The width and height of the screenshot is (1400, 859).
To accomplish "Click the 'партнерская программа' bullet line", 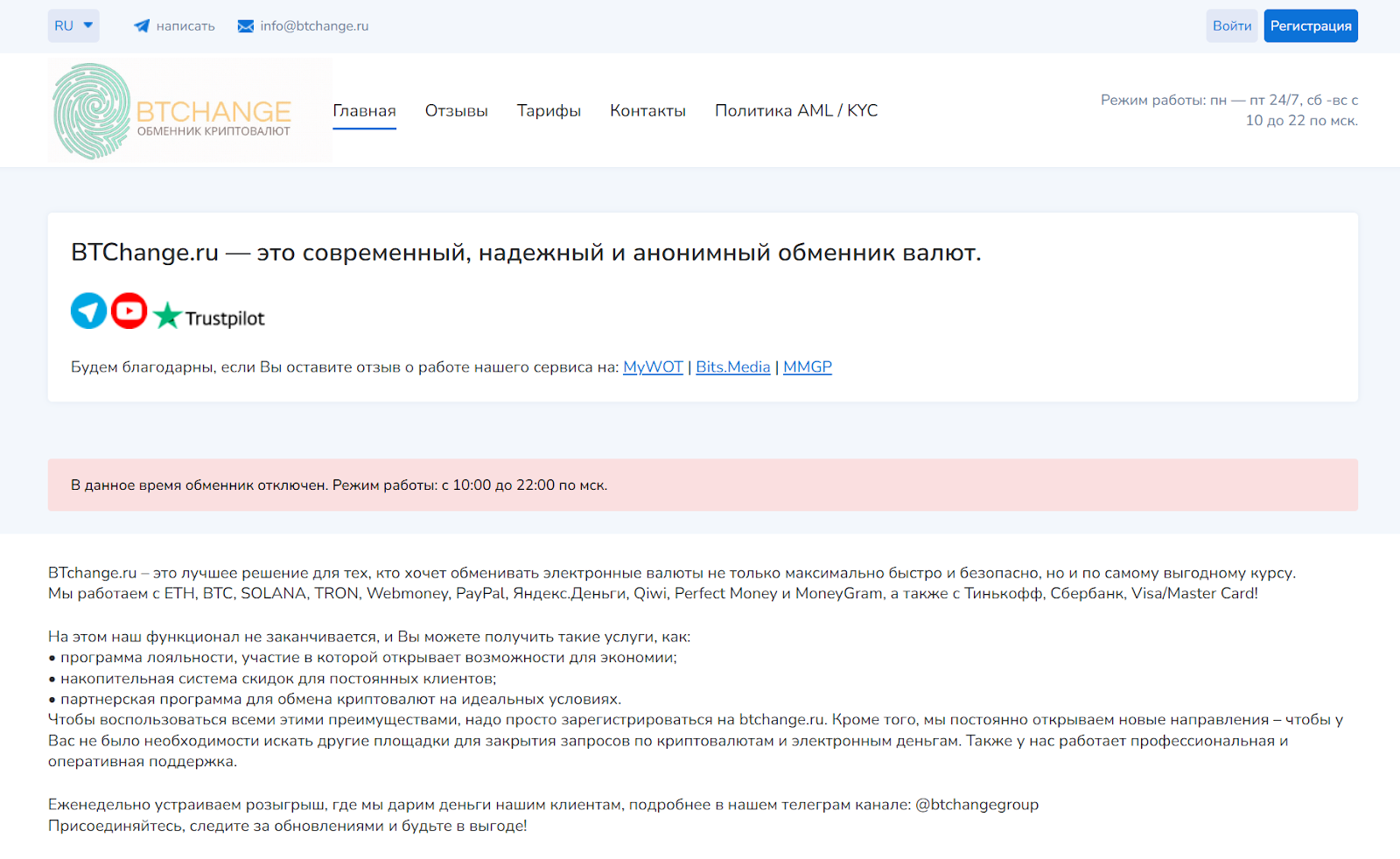I will point(334,700).
